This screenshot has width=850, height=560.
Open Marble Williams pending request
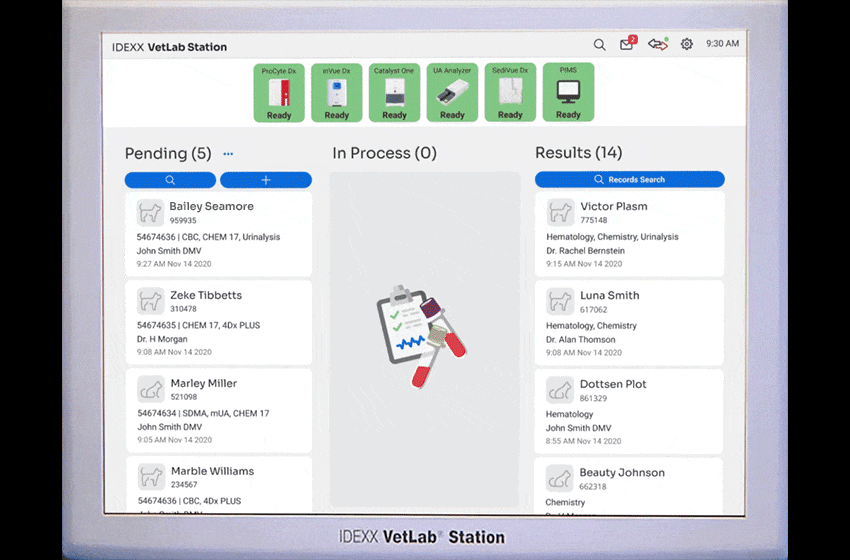[x=218, y=485]
